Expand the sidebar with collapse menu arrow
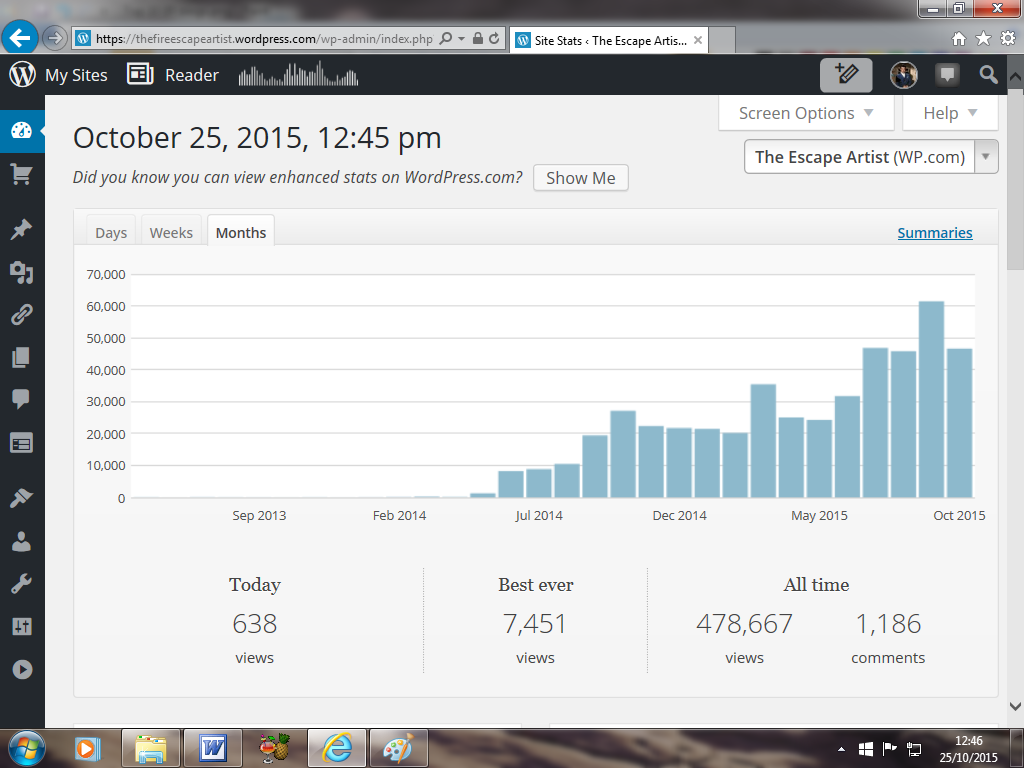This screenshot has height=768, width=1024. 21,669
